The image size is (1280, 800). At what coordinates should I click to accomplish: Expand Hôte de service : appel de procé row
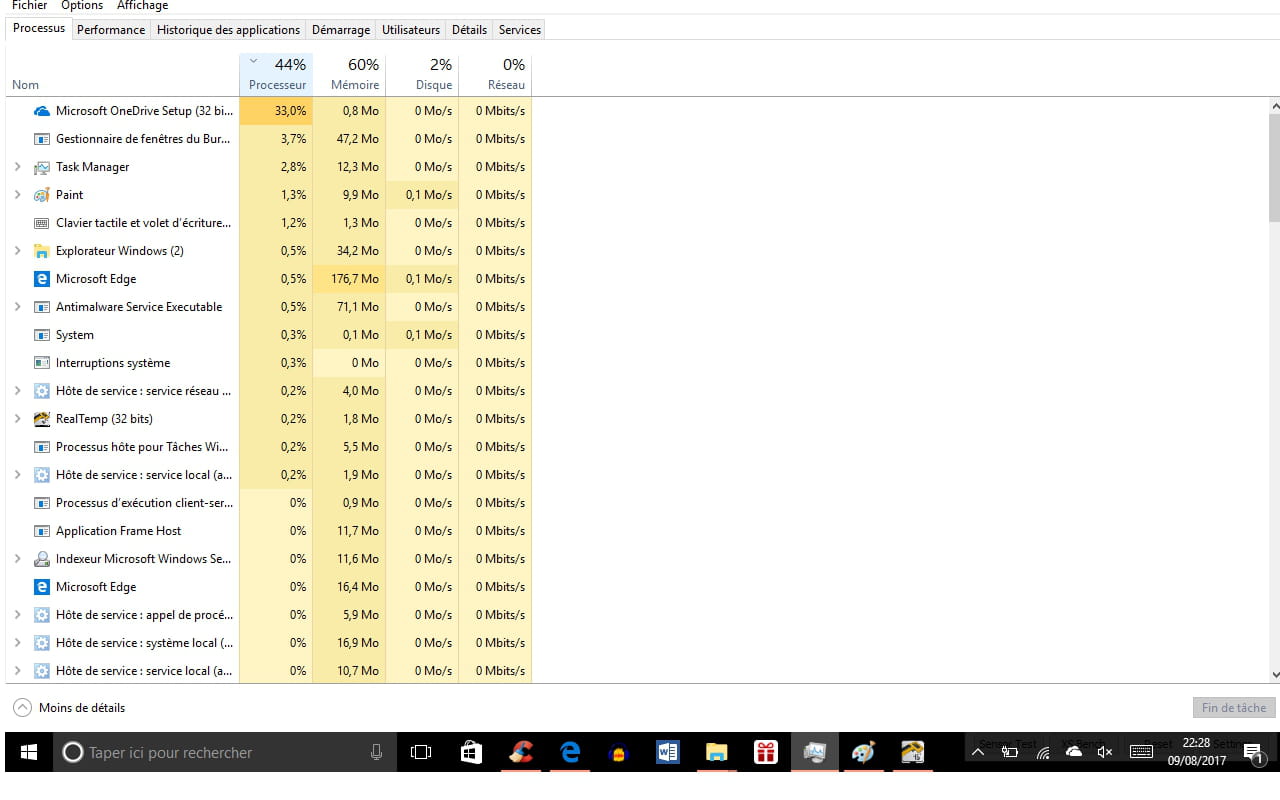(18, 615)
